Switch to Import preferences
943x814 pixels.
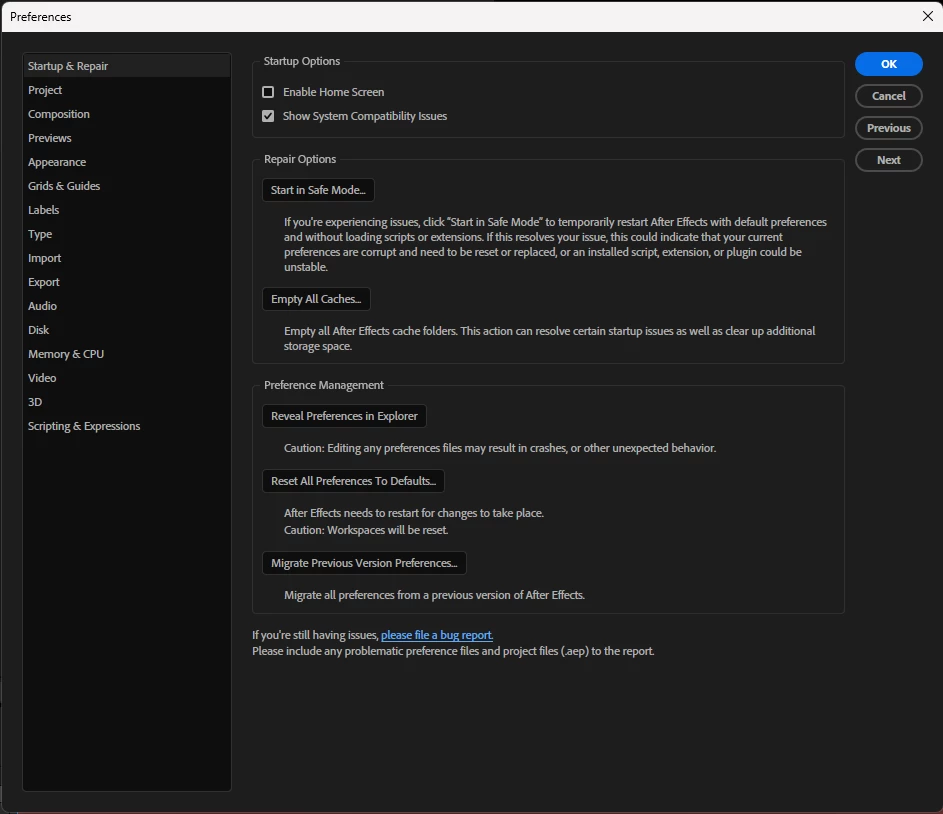click(x=126, y=259)
